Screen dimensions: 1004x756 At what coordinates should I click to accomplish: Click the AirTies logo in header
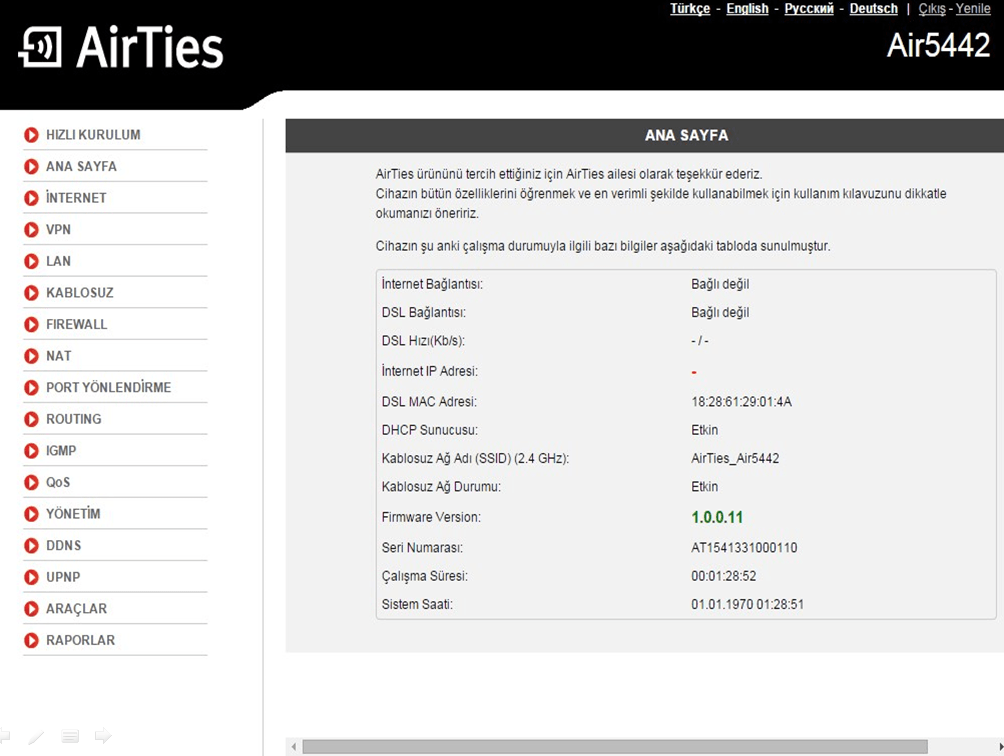tap(121, 47)
